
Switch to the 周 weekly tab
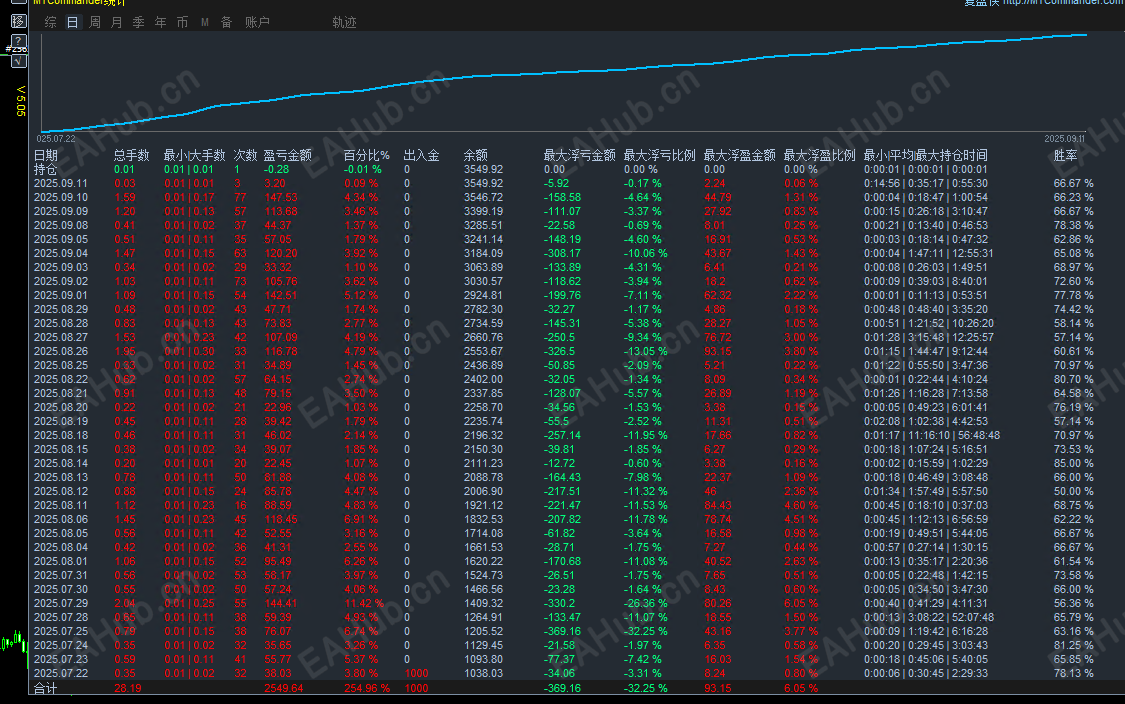coord(95,22)
